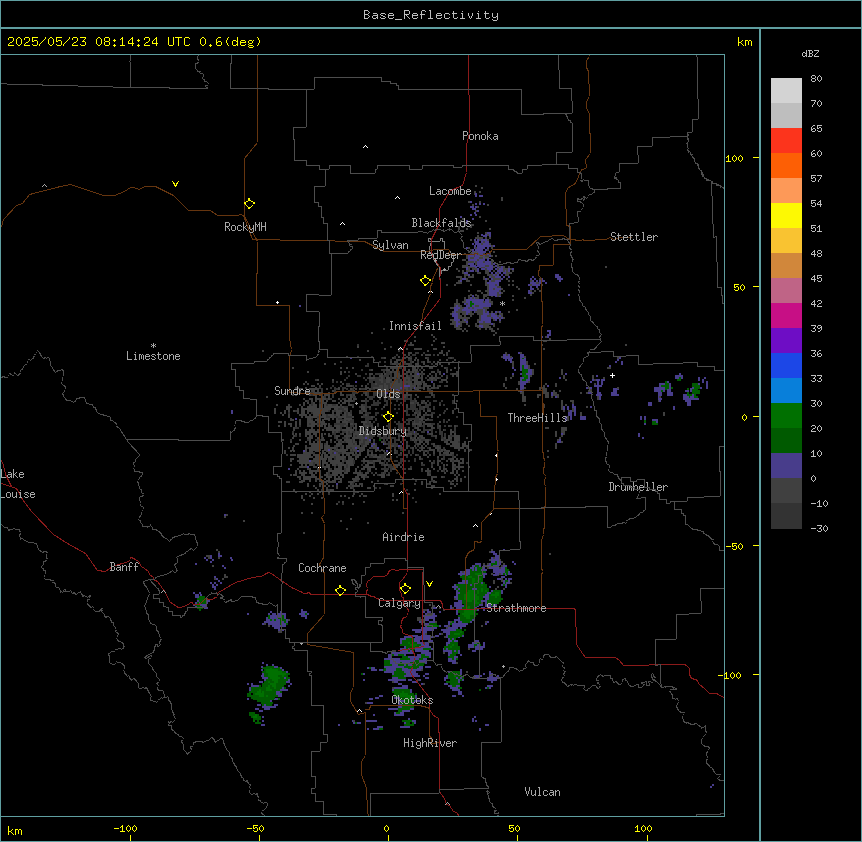Click the white plus marker near Drumheller region
The image size is (862, 842).
click(x=612, y=375)
